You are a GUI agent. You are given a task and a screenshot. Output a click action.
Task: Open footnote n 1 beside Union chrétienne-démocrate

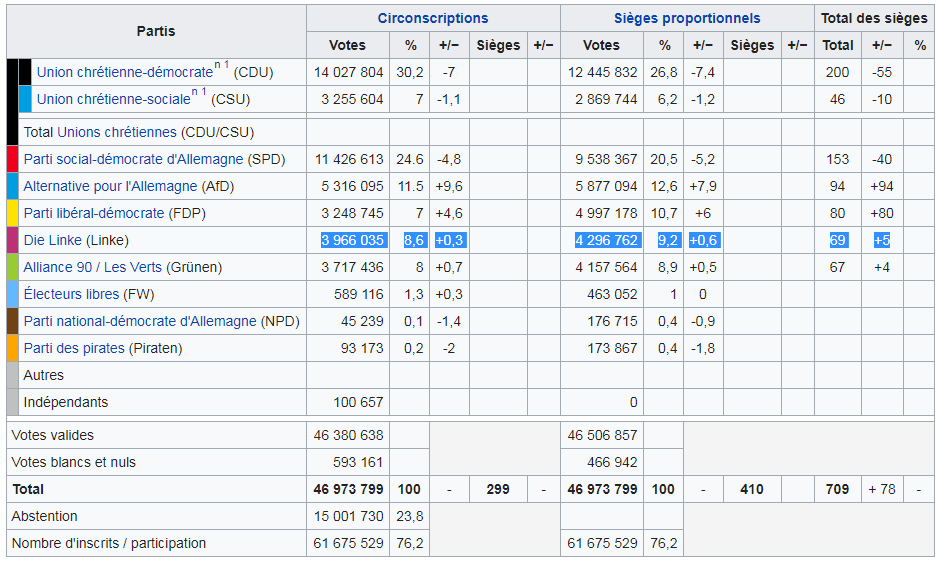tap(222, 66)
